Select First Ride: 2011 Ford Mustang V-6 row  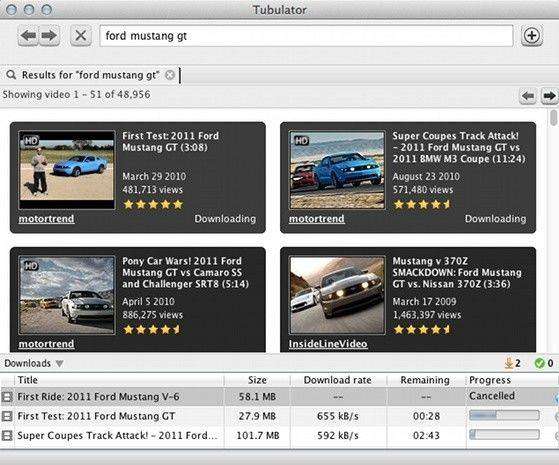[x=279, y=397]
